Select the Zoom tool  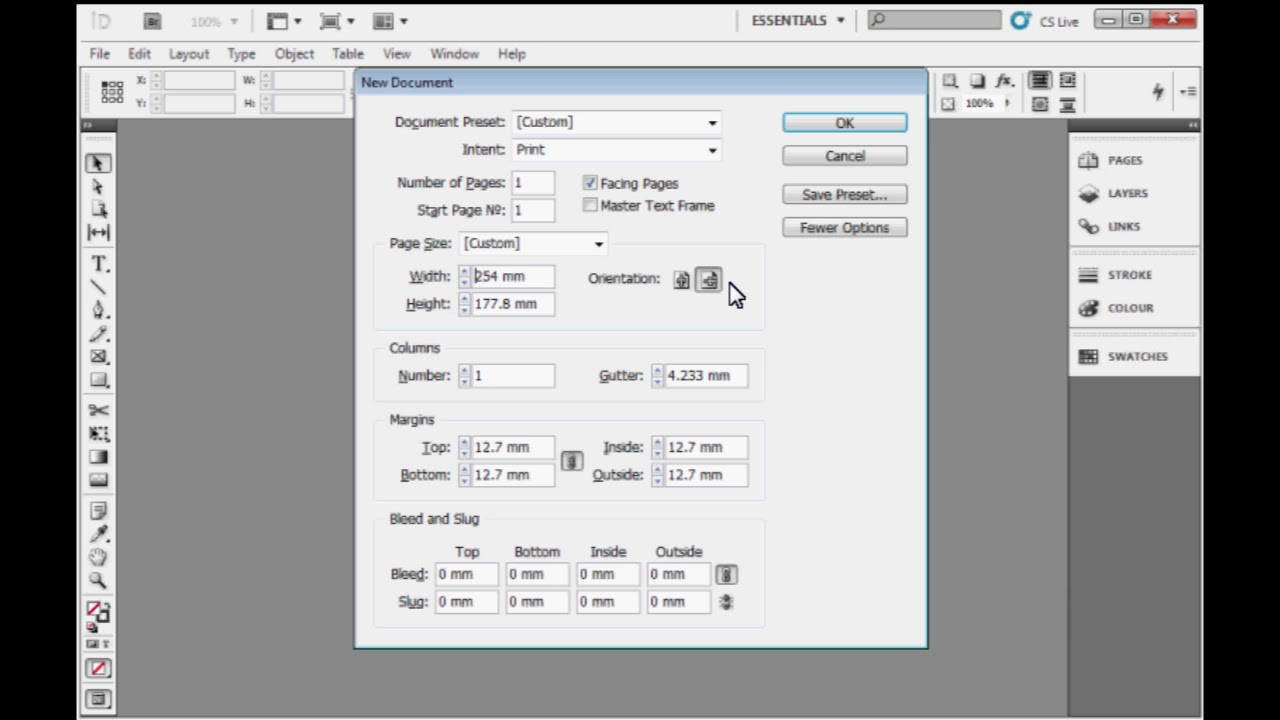click(98, 580)
